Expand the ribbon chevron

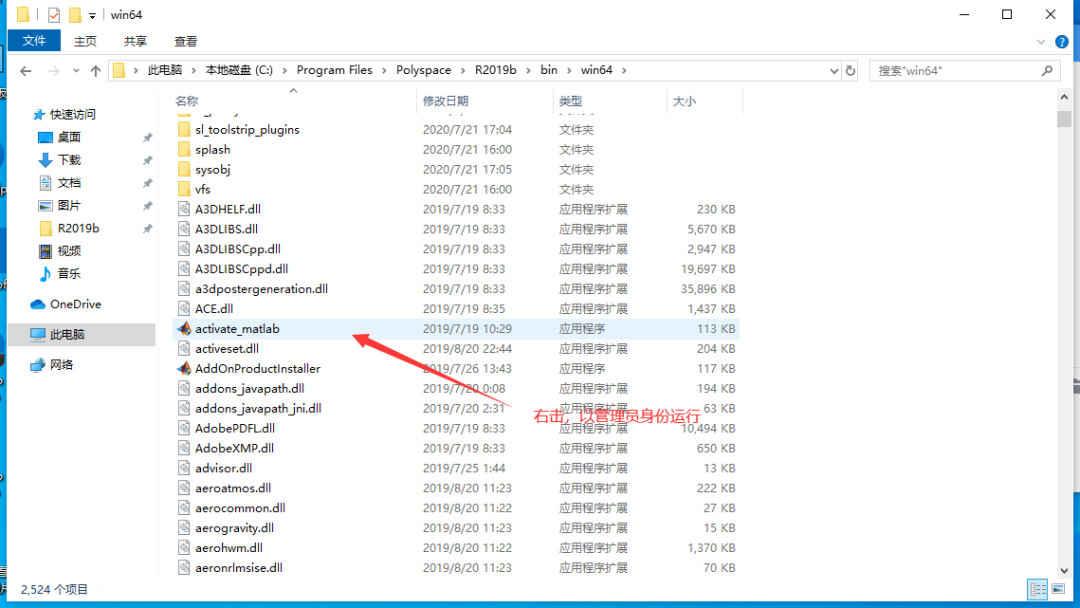(1041, 42)
